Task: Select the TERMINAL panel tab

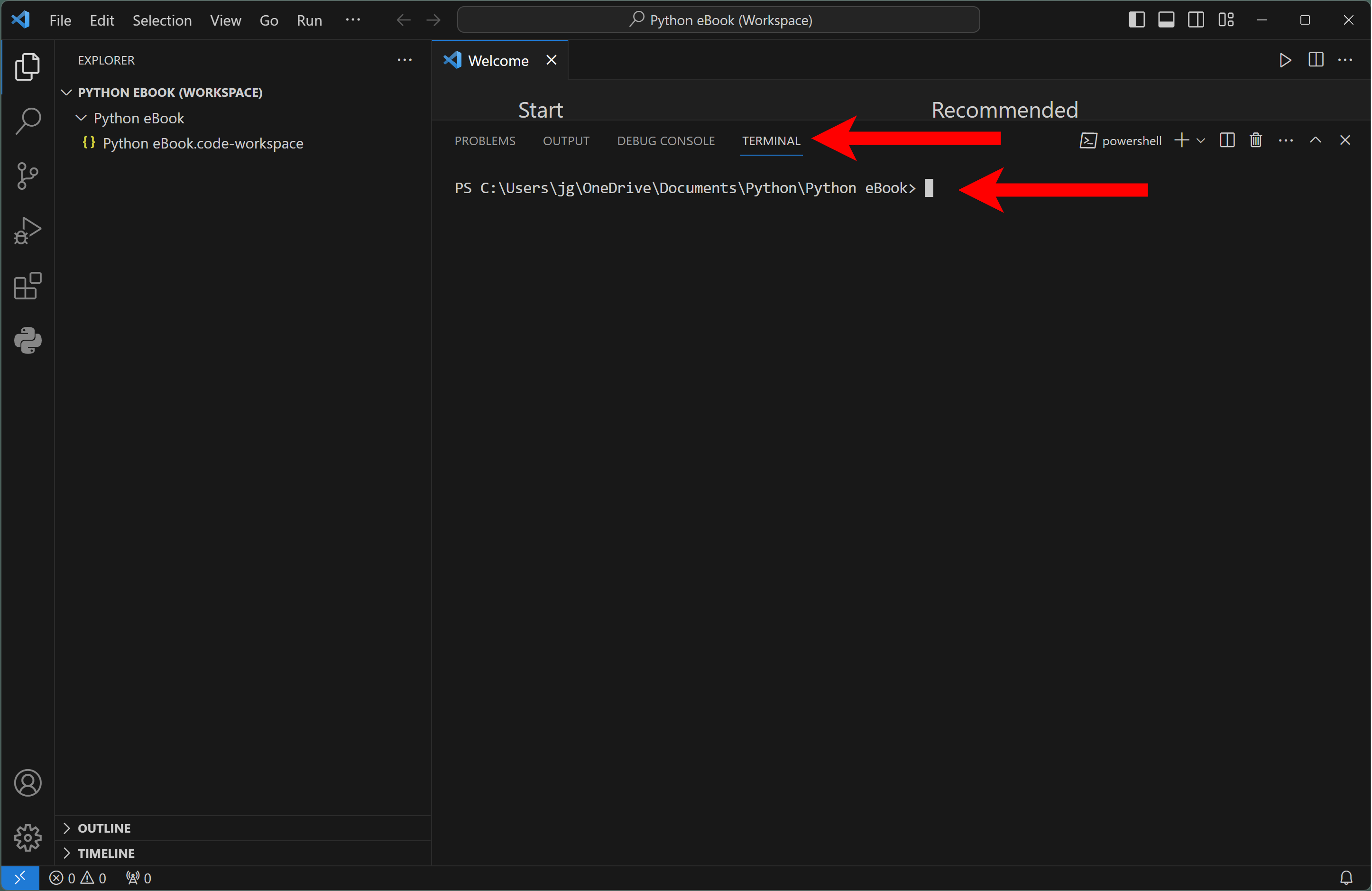Action: (x=771, y=141)
